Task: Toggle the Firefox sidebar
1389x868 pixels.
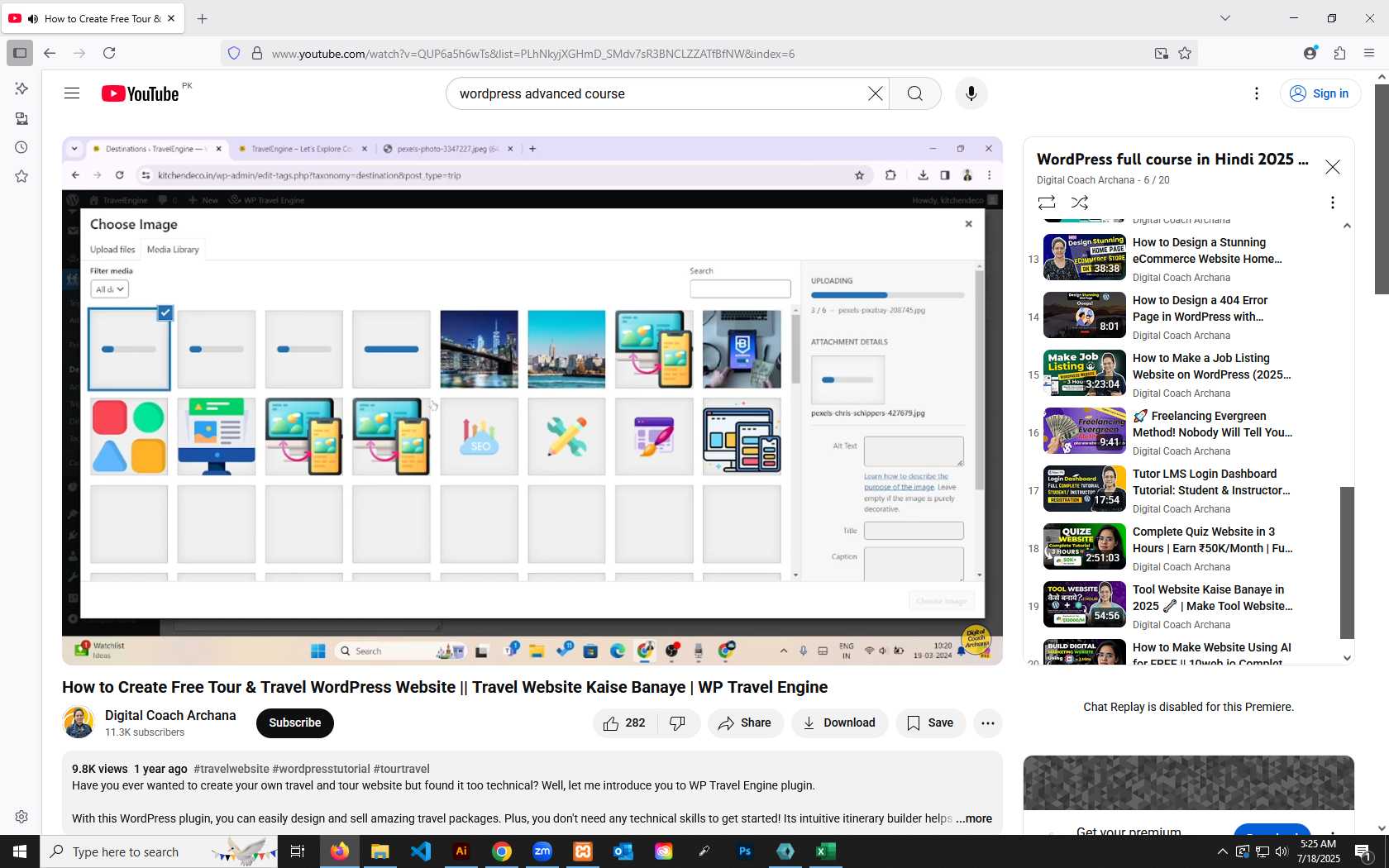Action: pyautogui.click(x=20, y=53)
